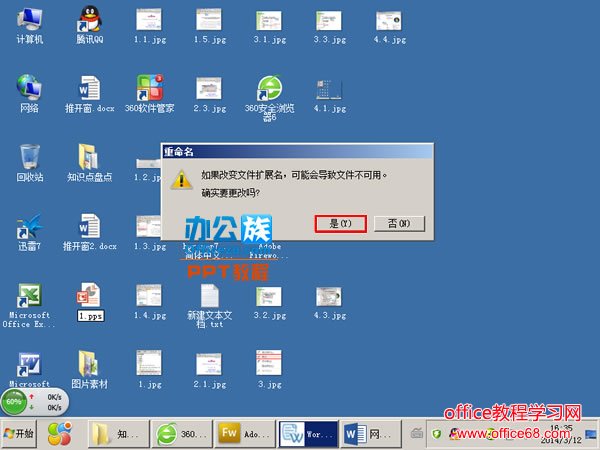This screenshot has width=600, height=450.
Task: Switch to Word 网... taskbar item
Action: (x=371, y=434)
